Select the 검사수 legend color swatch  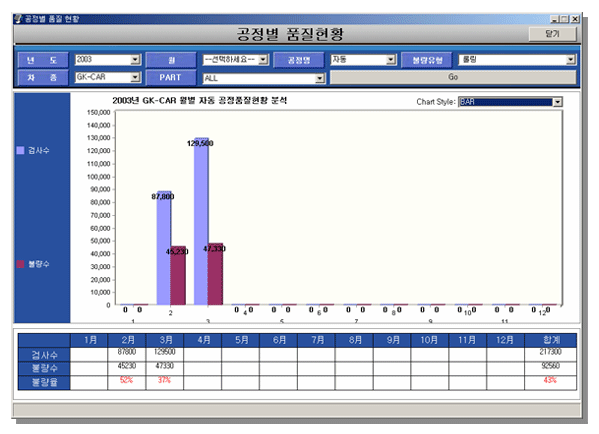tap(21, 150)
